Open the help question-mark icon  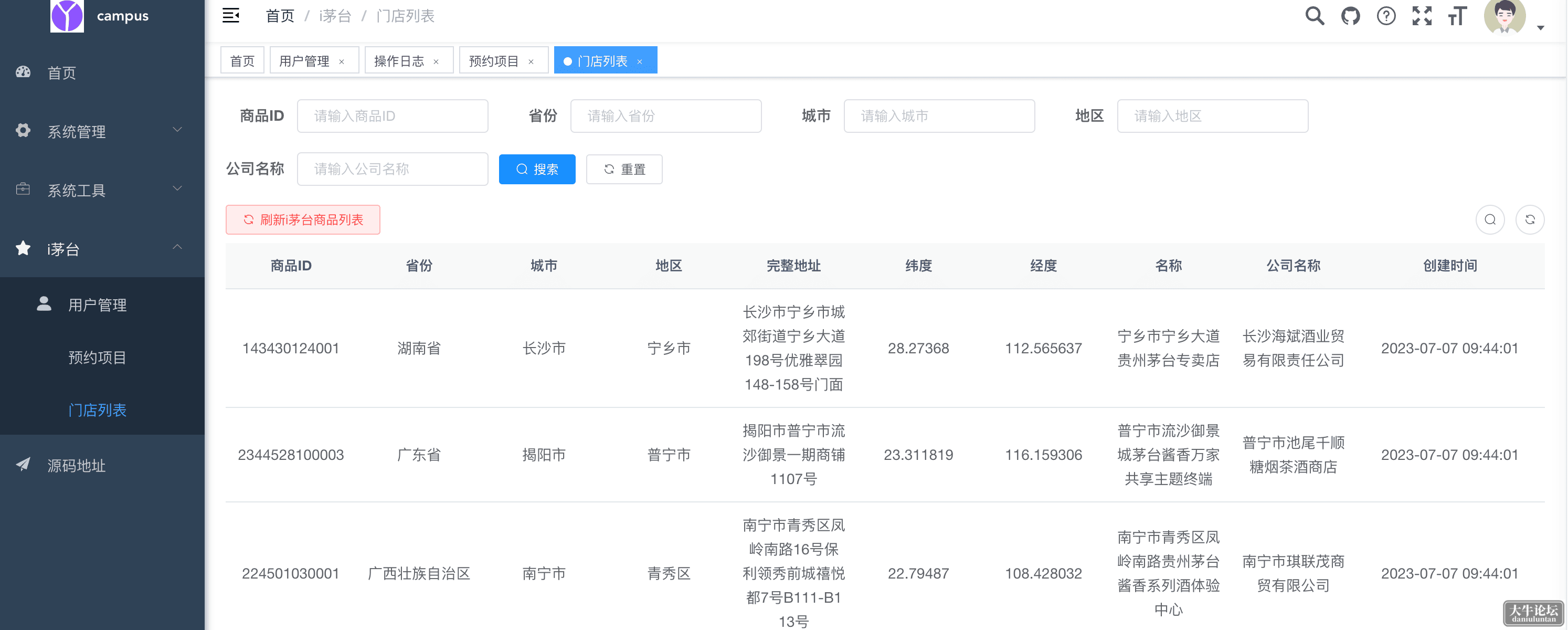(1386, 16)
